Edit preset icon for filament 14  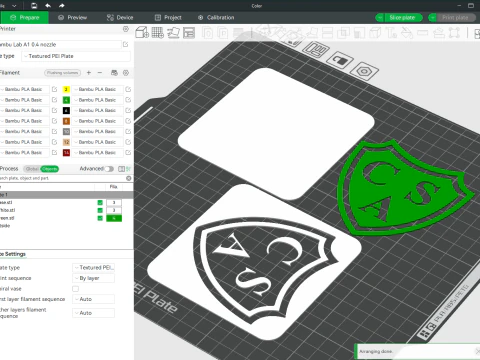tap(128, 153)
